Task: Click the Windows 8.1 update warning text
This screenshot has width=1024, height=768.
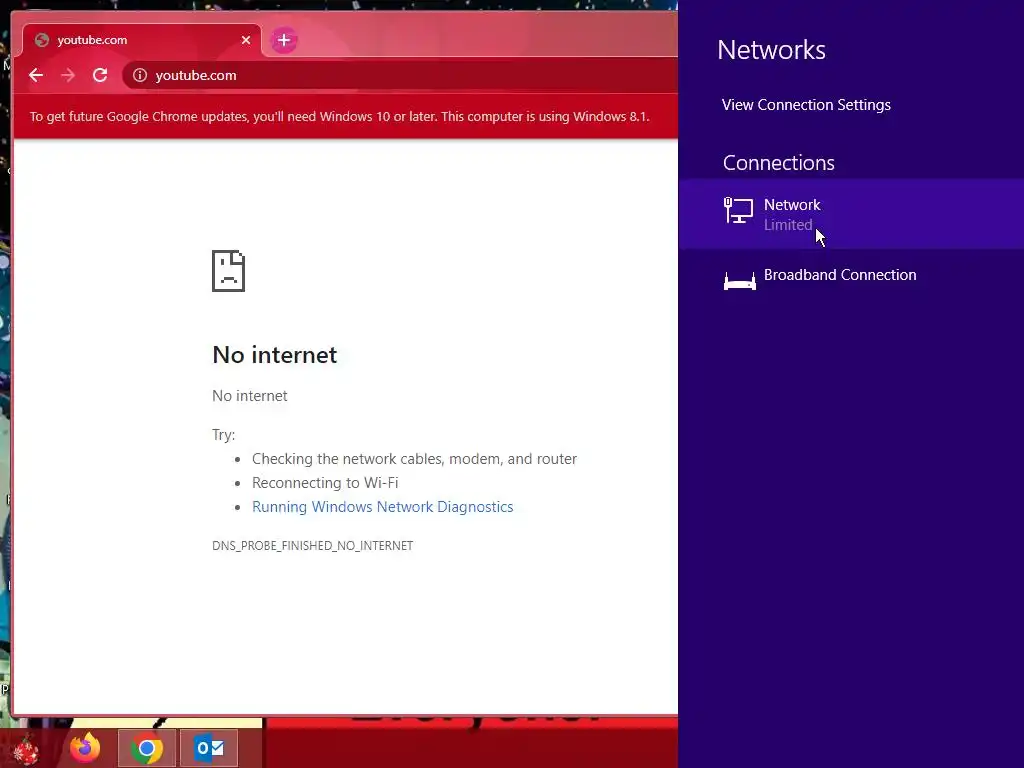Action: coord(340,117)
